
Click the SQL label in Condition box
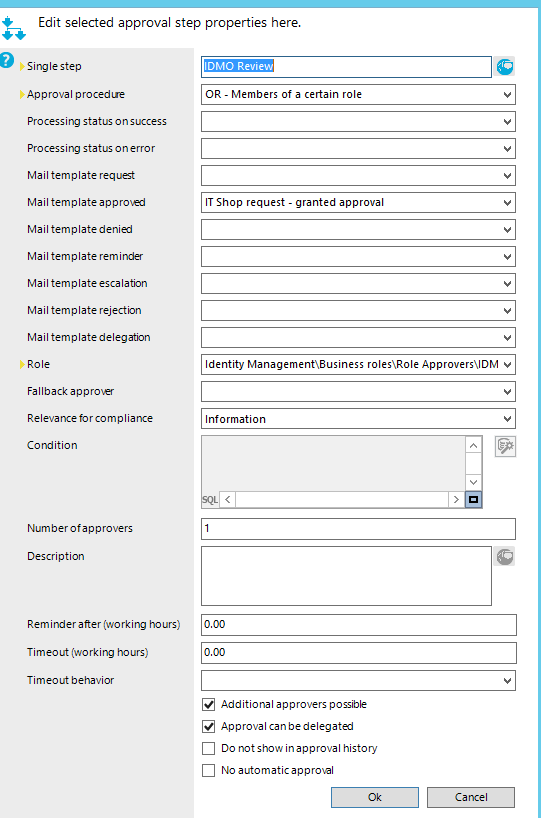coord(210,500)
